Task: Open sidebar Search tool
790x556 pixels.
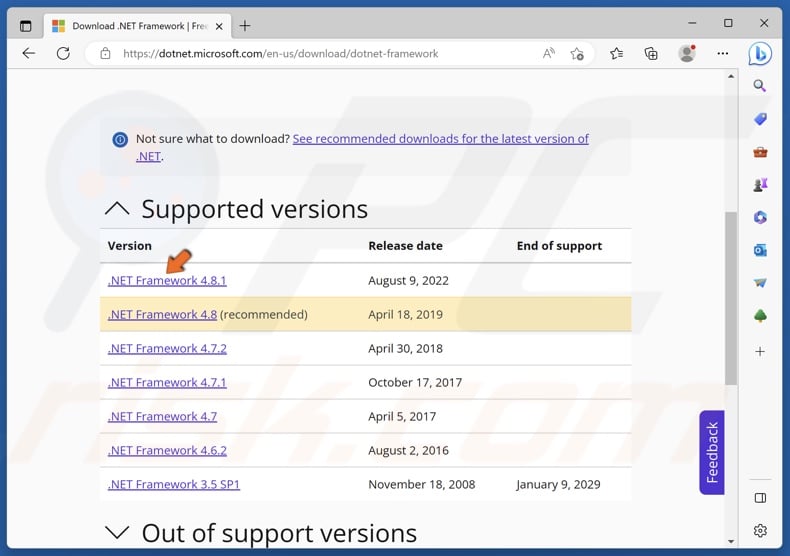Action: (x=760, y=86)
